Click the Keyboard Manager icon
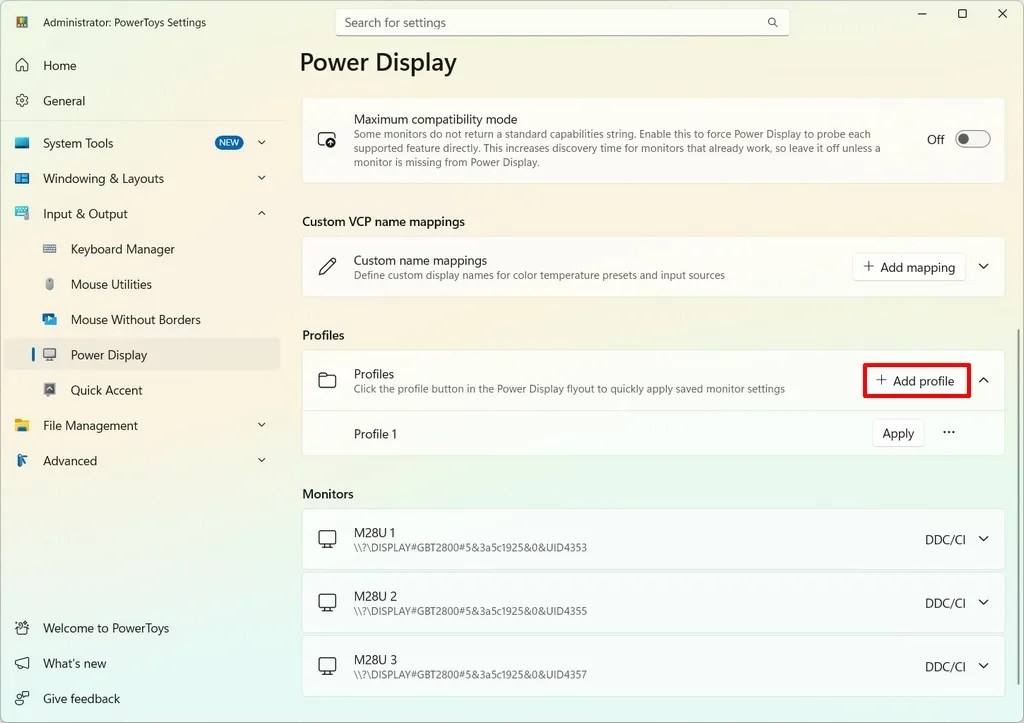This screenshot has width=1024, height=723. coord(50,249)
